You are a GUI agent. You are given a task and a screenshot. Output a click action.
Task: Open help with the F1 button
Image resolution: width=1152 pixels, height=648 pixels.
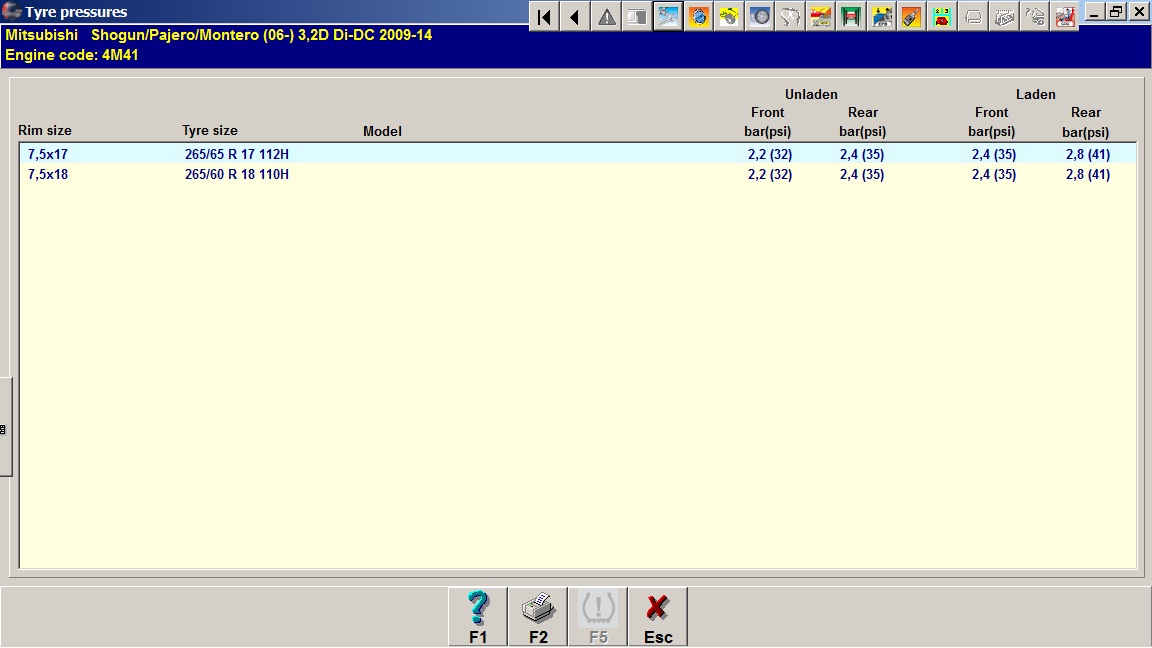478,617
